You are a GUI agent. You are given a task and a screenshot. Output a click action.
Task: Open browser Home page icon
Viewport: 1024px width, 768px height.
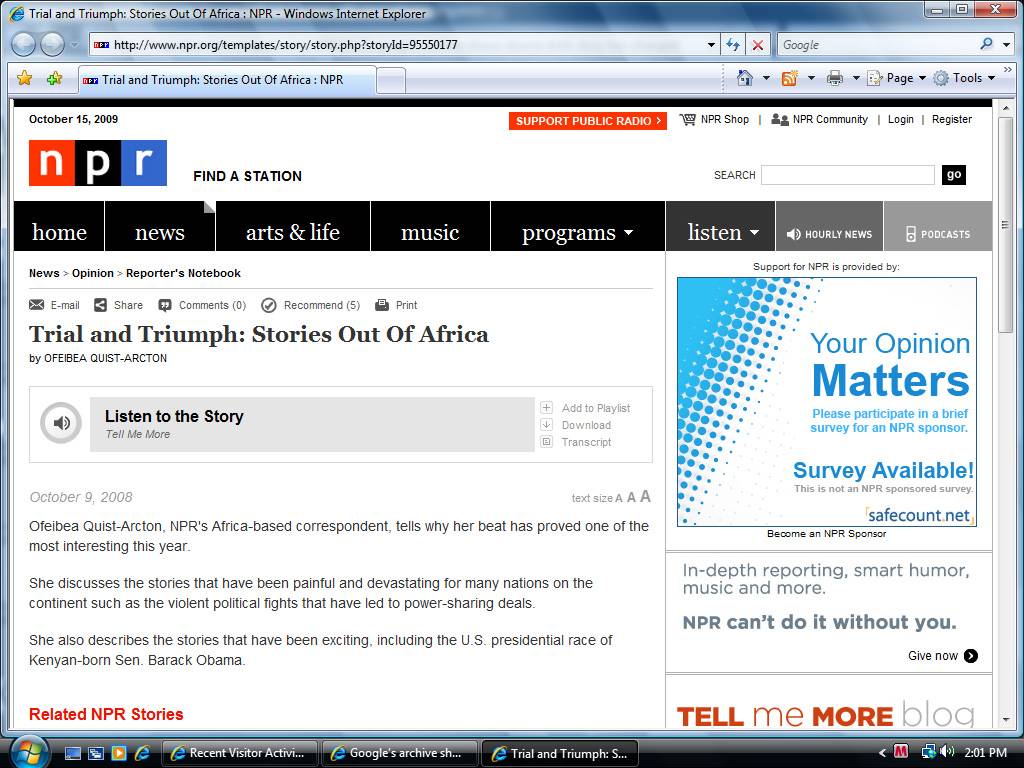tap(744, 78)
